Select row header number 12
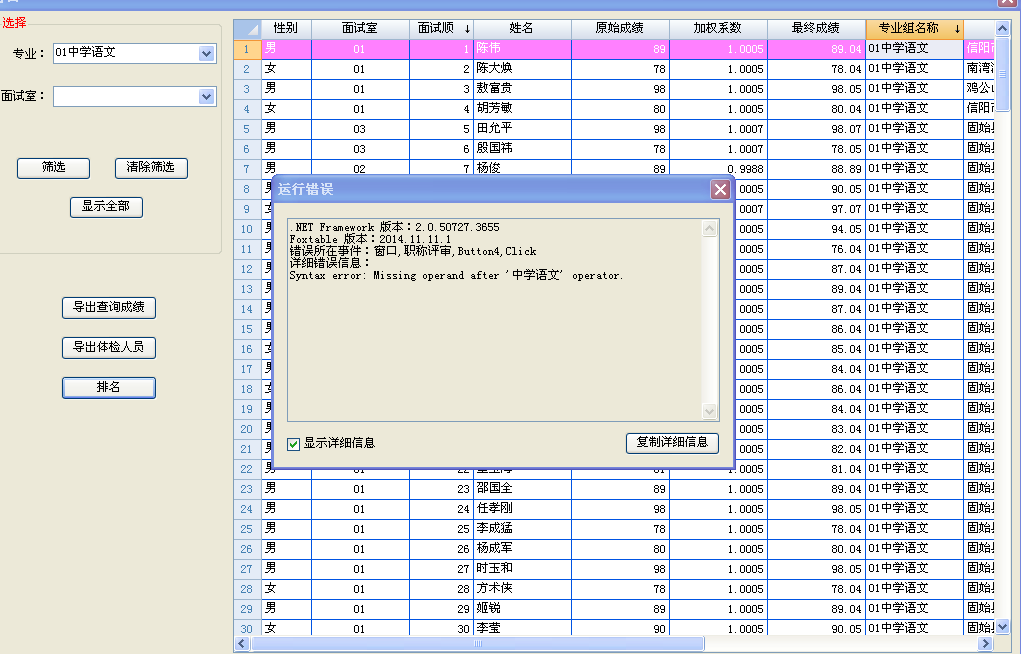 pos(247,269)
